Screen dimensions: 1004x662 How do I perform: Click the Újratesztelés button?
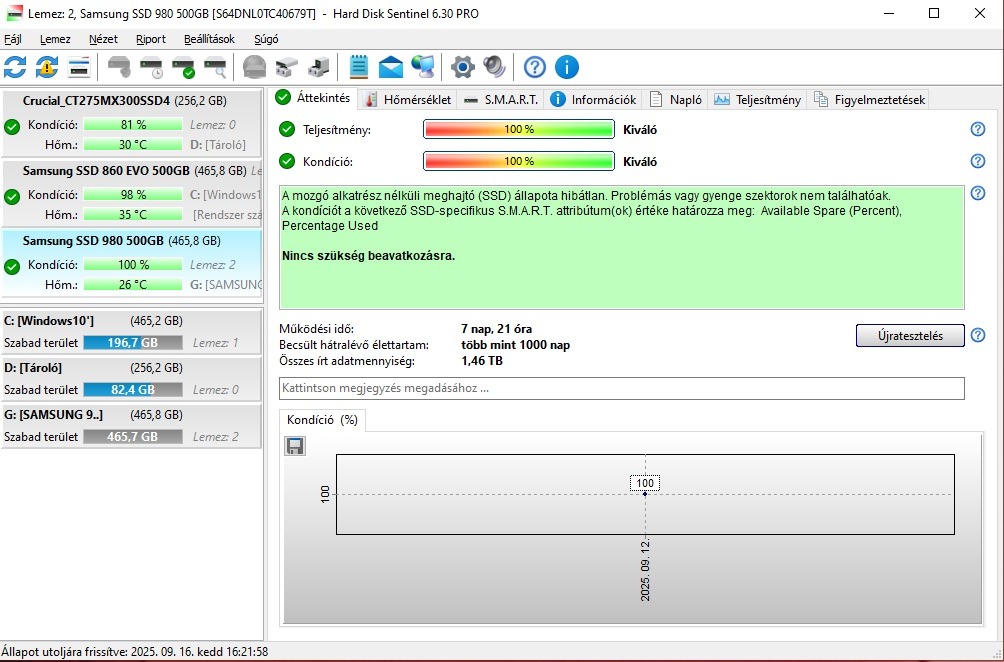tap(910, 335)
